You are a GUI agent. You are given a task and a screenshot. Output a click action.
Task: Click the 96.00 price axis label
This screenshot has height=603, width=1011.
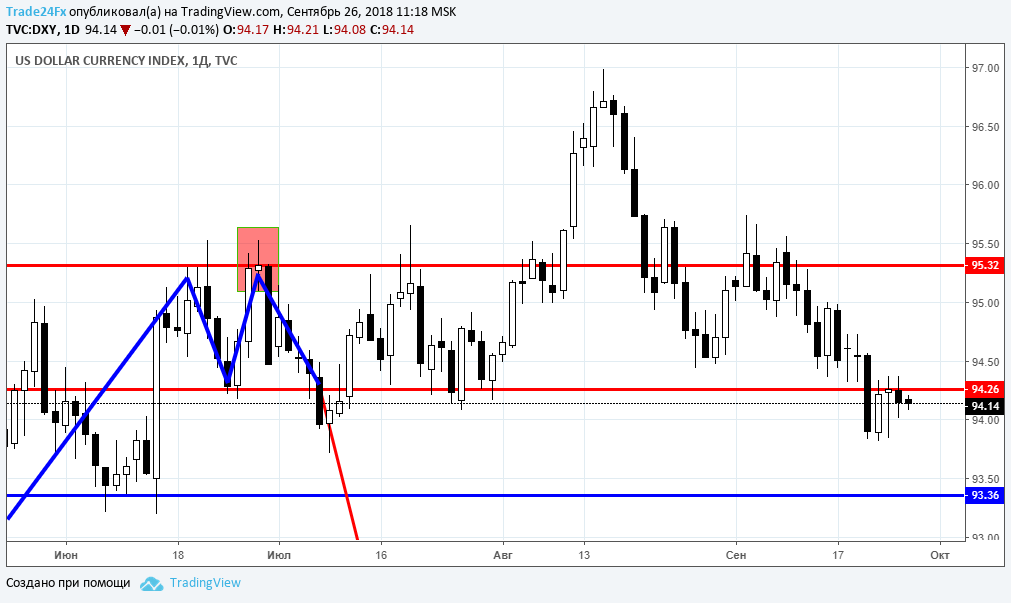[986, 185]
